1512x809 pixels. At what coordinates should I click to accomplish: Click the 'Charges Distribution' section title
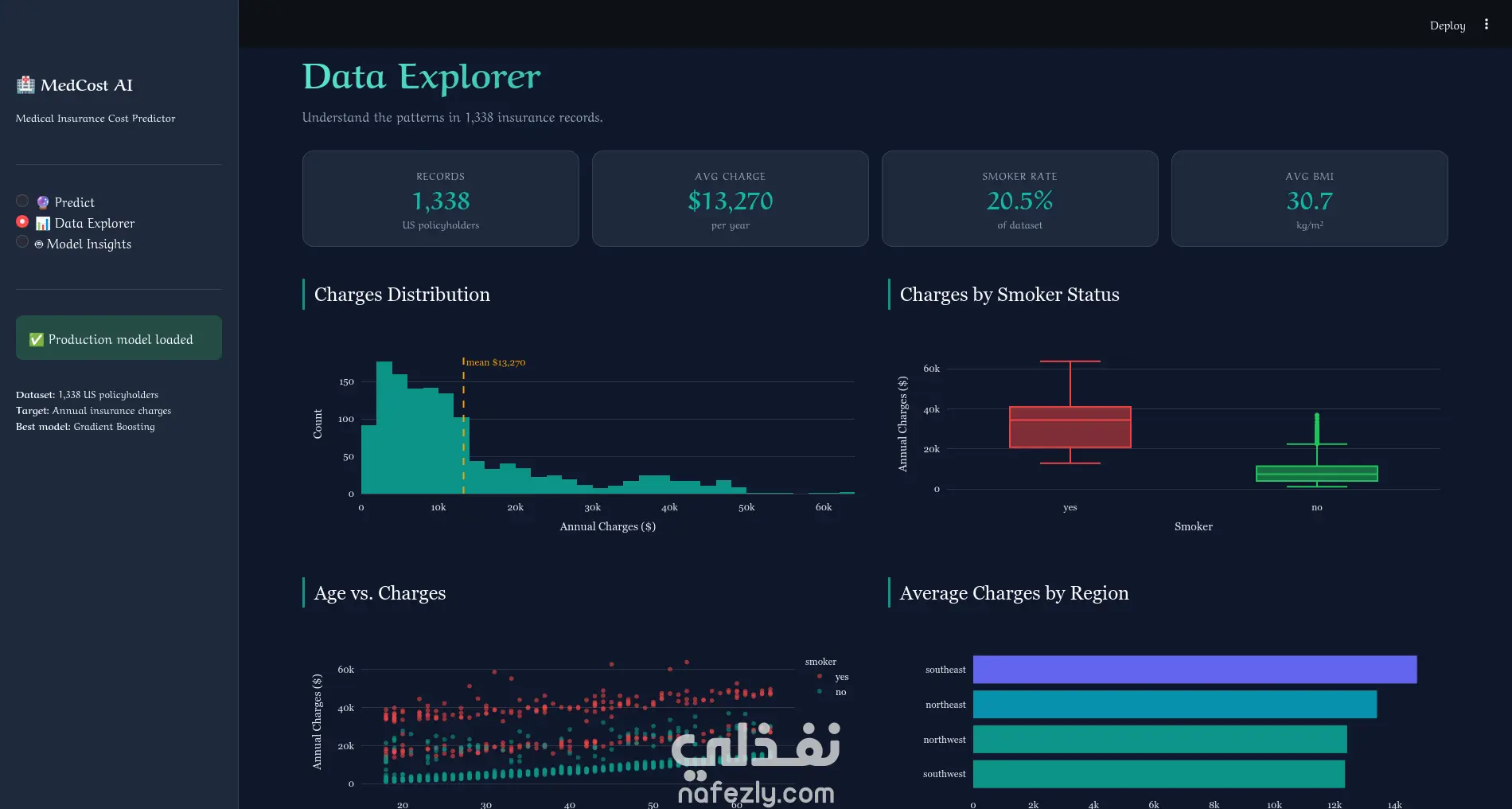pyautogui.click(x=402, y=295)
